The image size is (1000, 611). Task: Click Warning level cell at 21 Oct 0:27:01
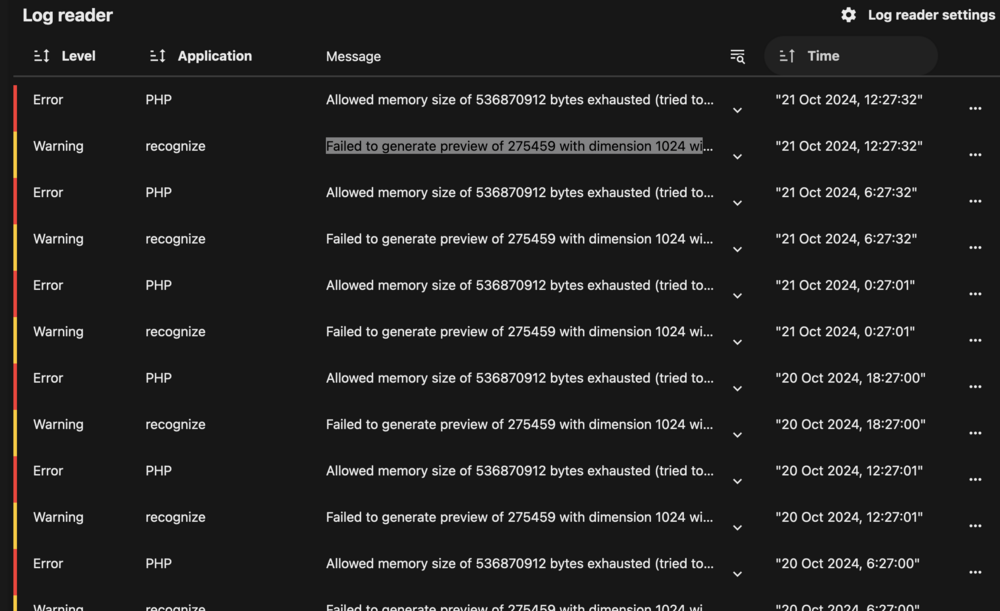click(58, 332)
